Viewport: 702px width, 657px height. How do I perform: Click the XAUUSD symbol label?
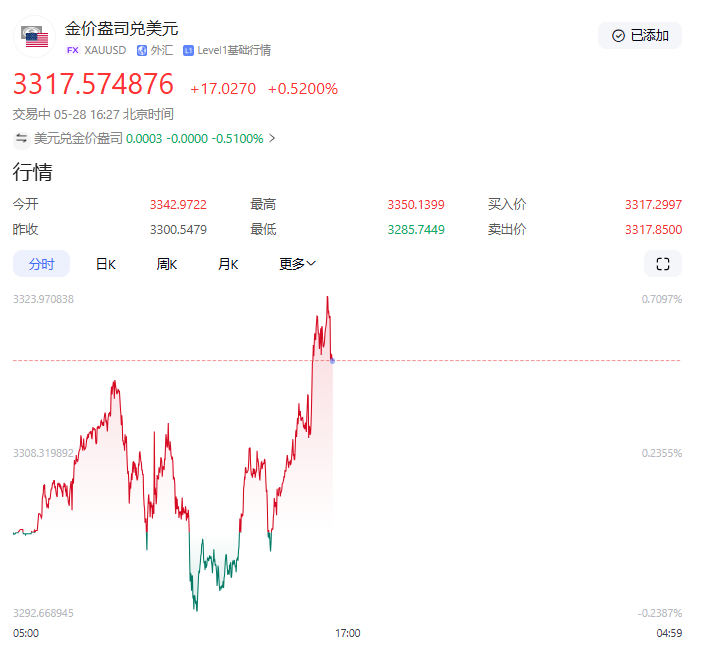107,50
